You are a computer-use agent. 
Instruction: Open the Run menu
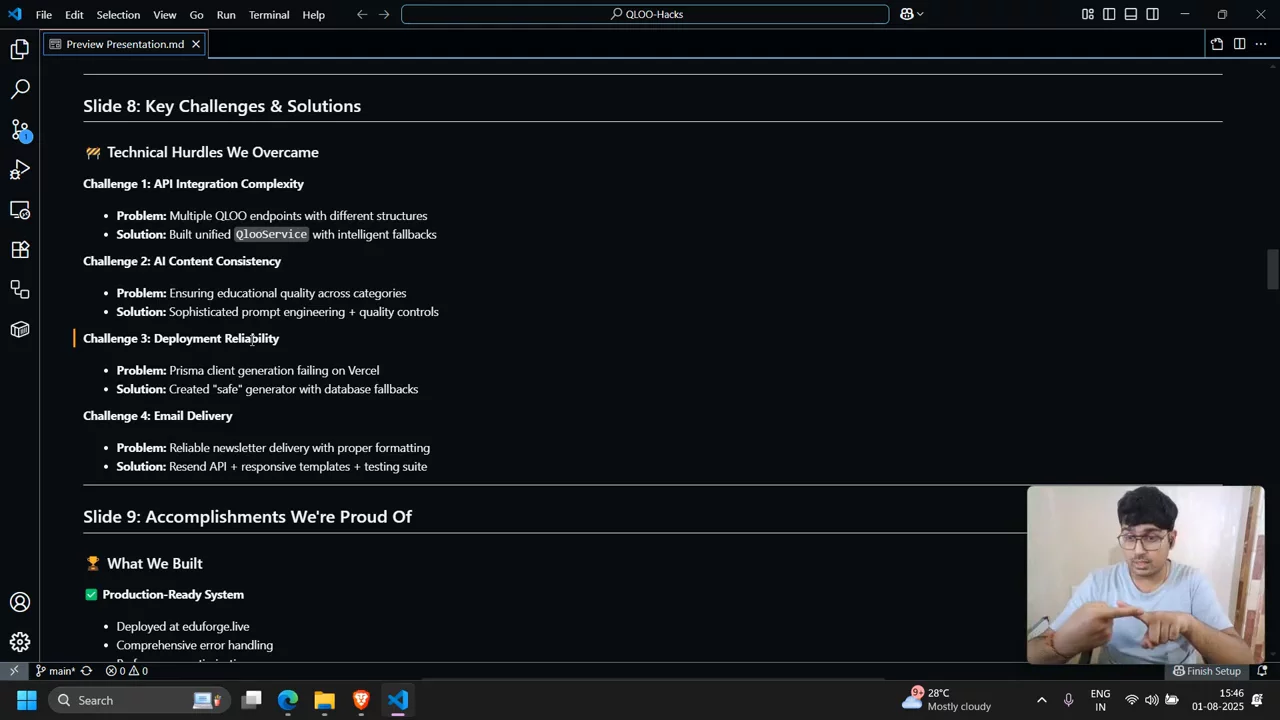point(226,15)
